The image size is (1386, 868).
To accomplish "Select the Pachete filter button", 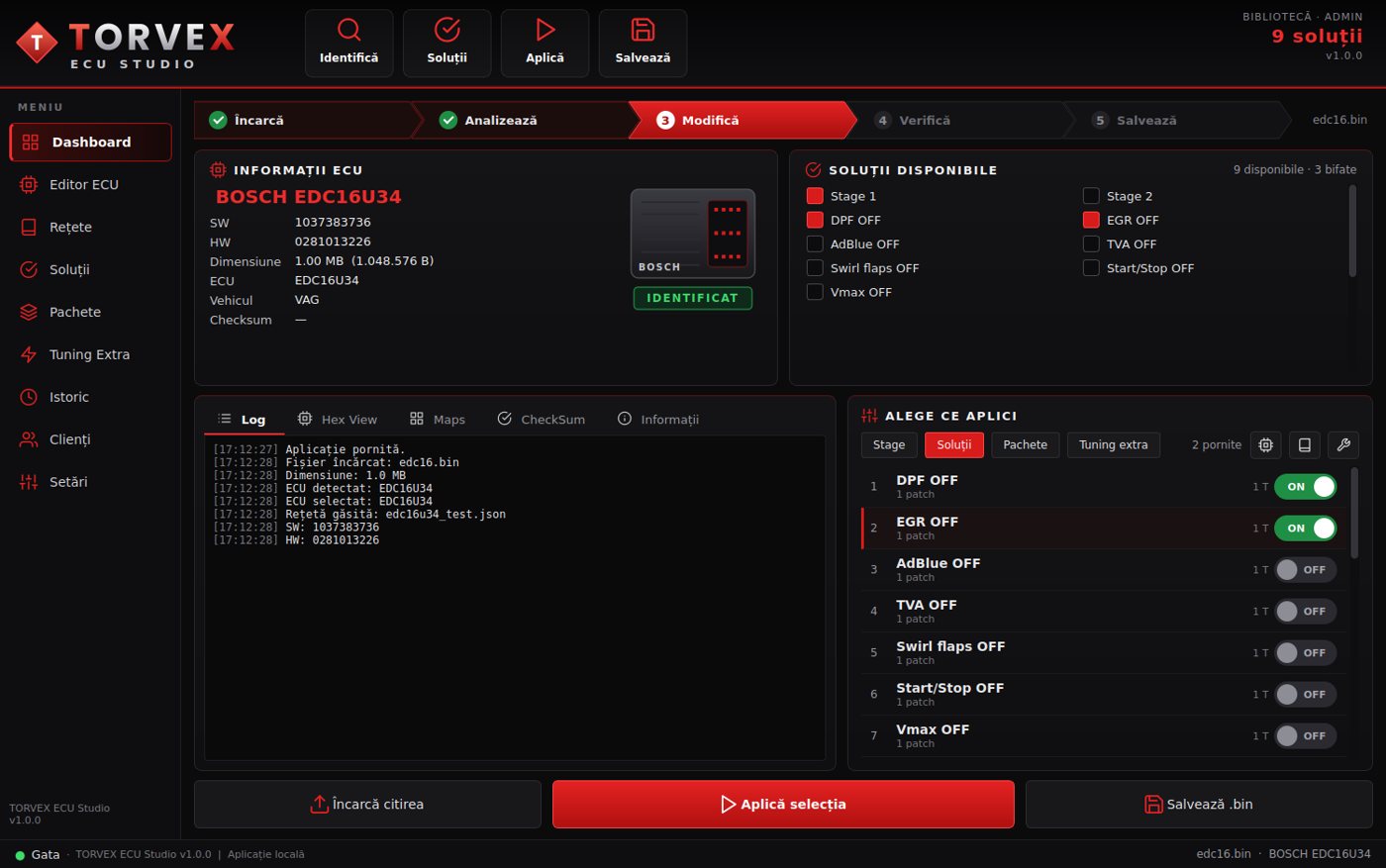I will tap(1026, 445).
